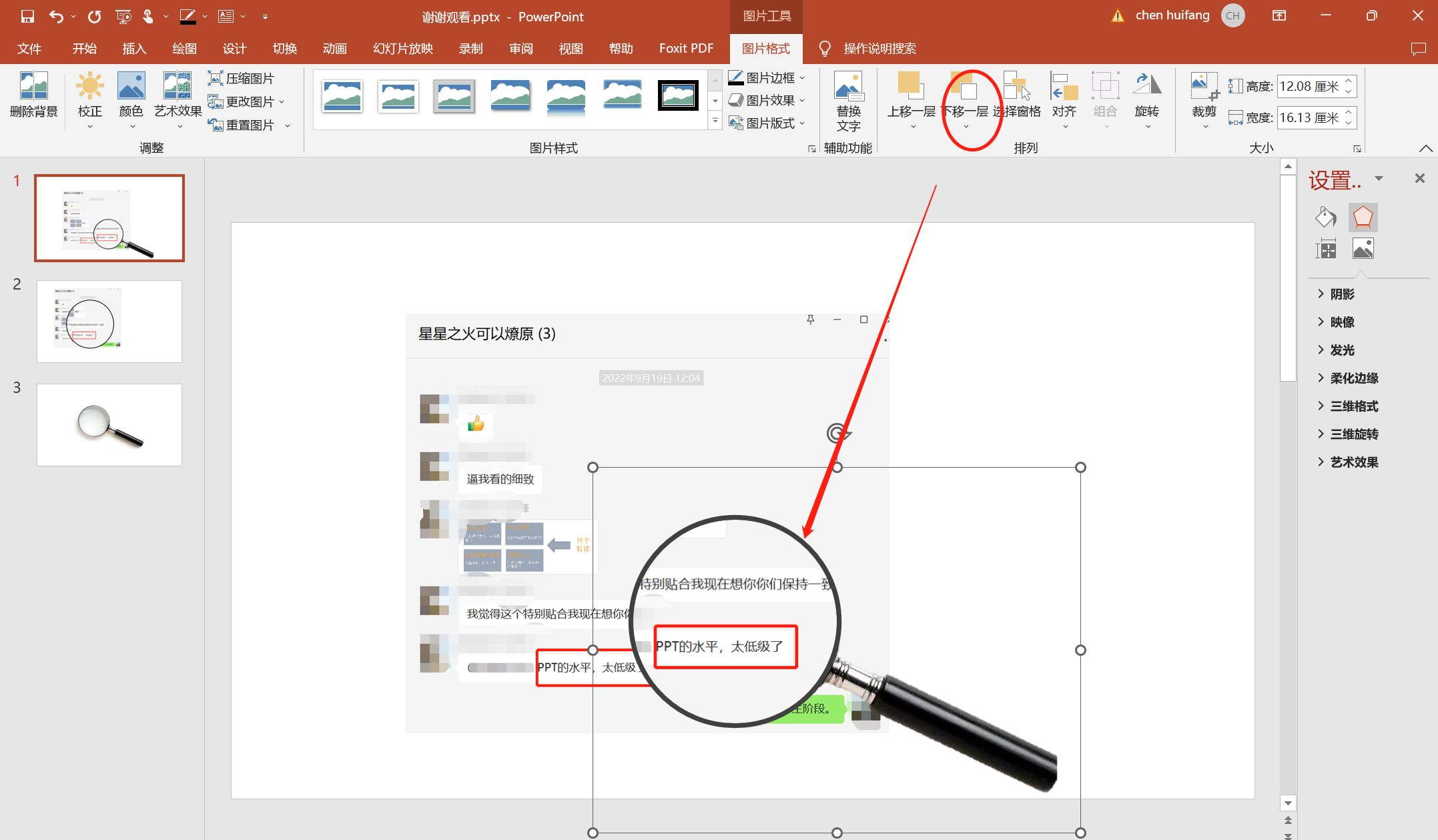
Task: Click the height (高度) input field
Action: (x=1309, y=87)
